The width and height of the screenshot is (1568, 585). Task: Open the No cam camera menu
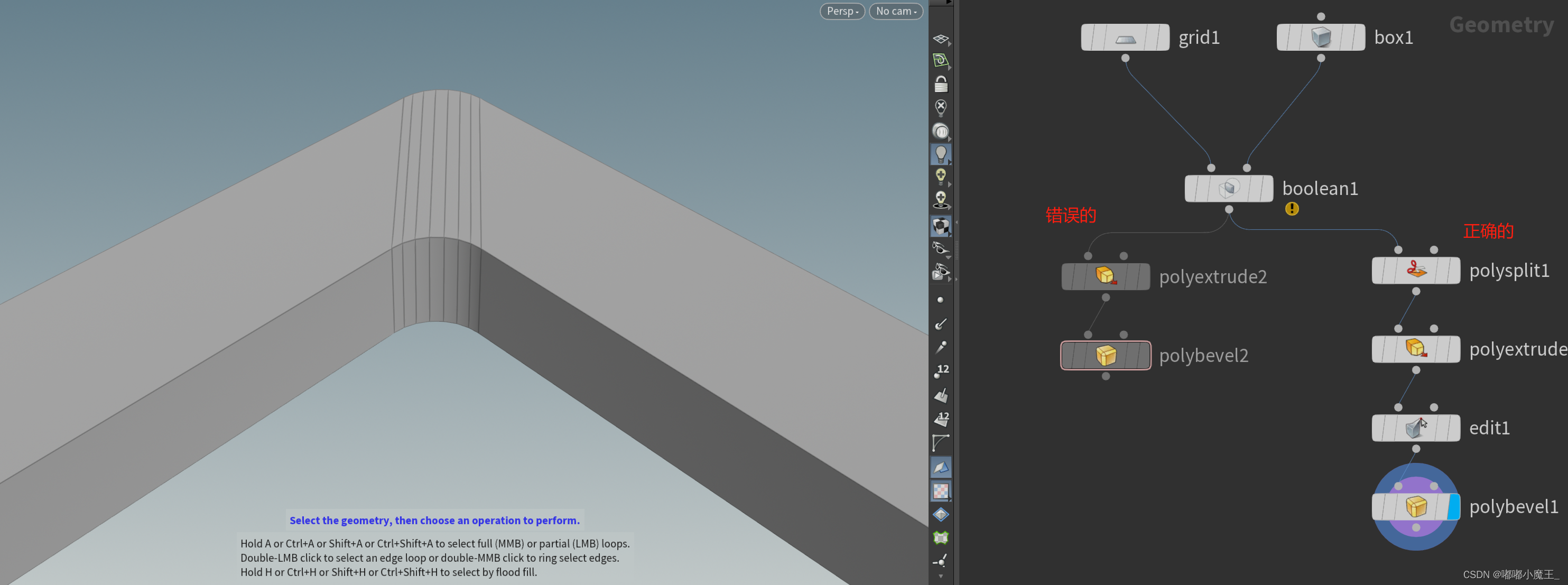pyautogui.click(x=895, y=11)
